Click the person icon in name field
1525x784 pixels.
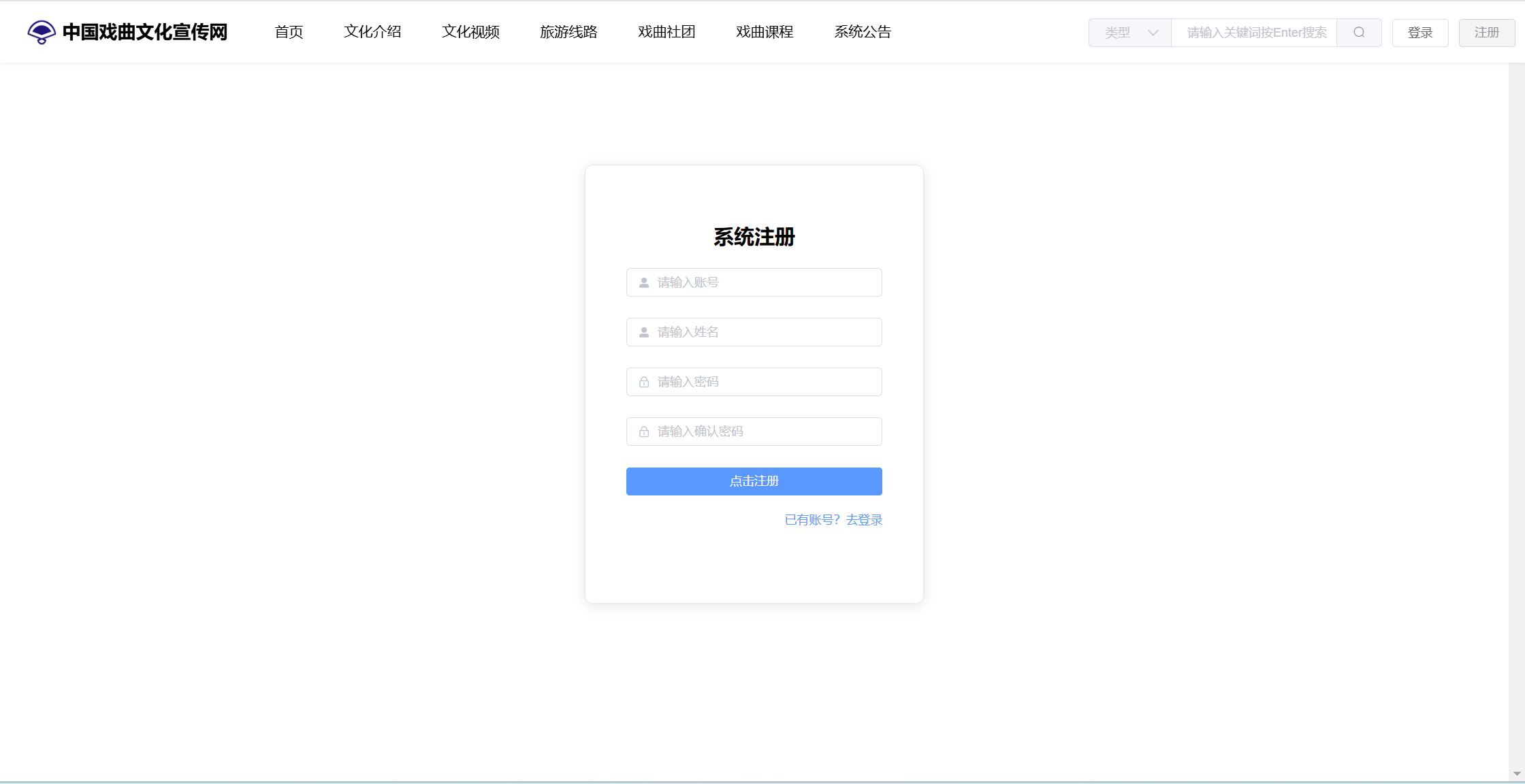click(644, 332)
